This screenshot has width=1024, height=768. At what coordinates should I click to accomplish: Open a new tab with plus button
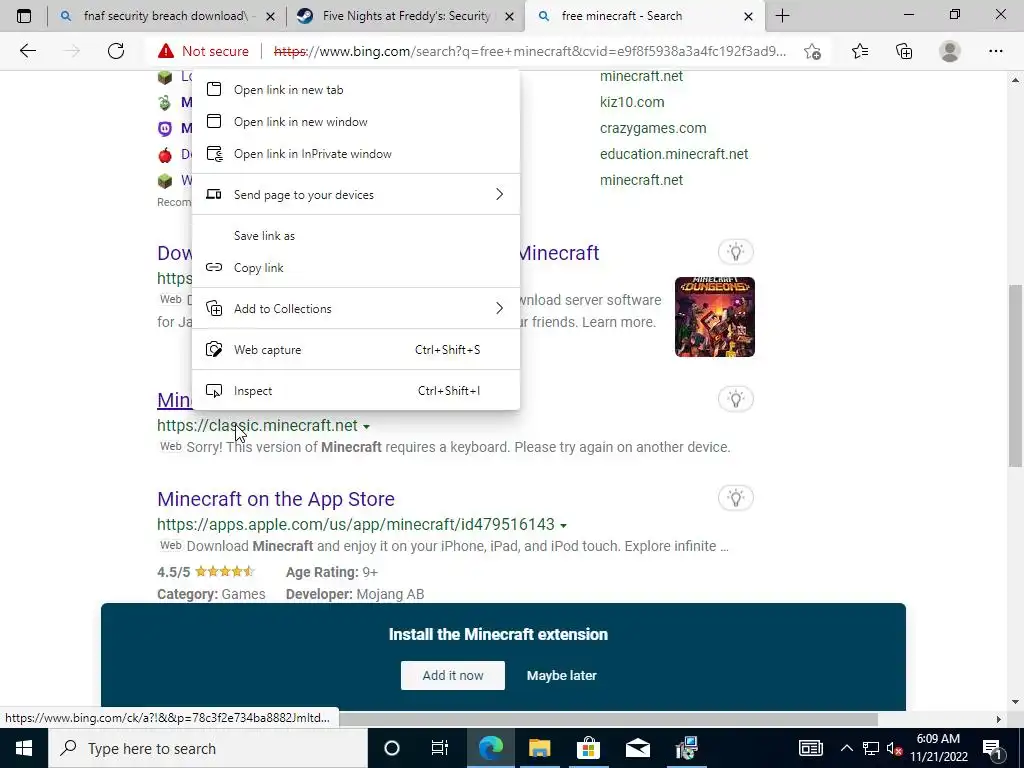[x=782, y=16]
